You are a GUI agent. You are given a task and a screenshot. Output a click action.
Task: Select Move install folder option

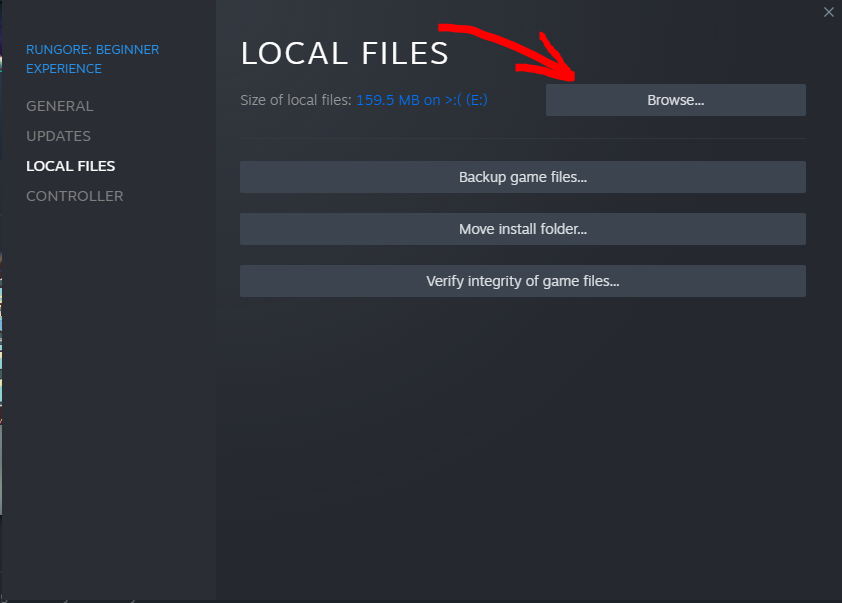click(x=522, y=229)
